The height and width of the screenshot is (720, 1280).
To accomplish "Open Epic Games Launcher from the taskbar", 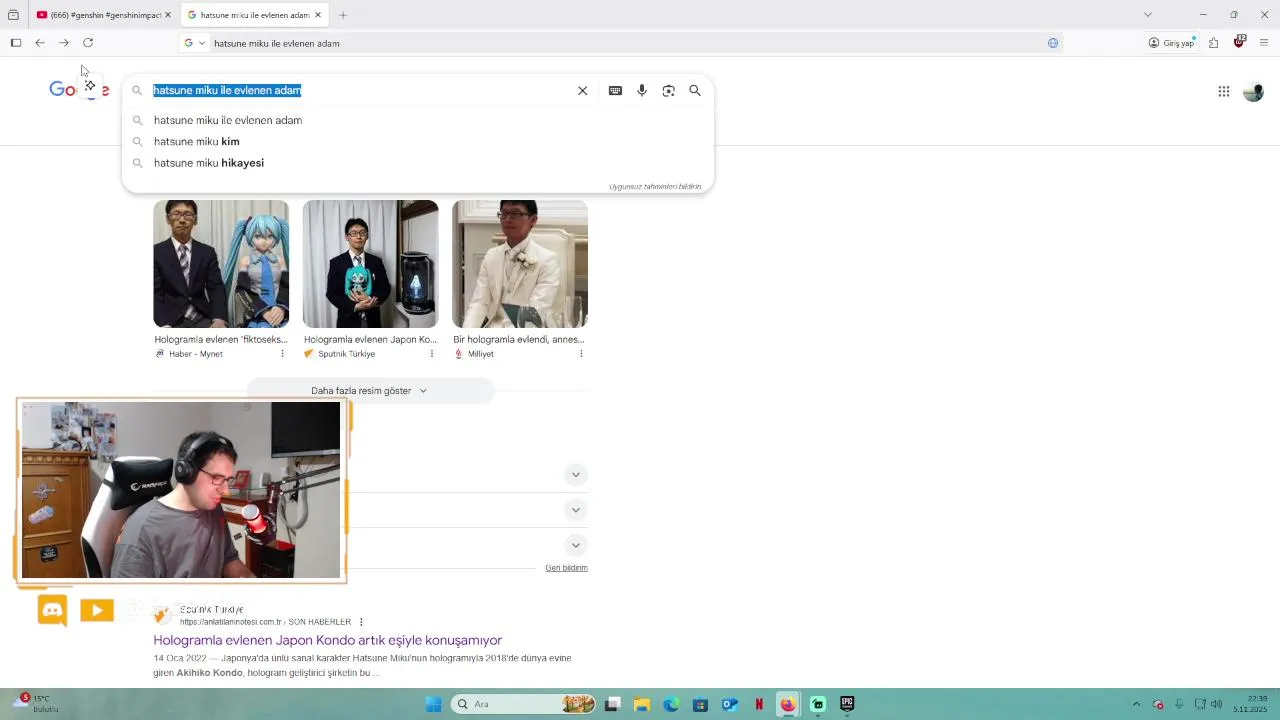I will click(847, 704).
